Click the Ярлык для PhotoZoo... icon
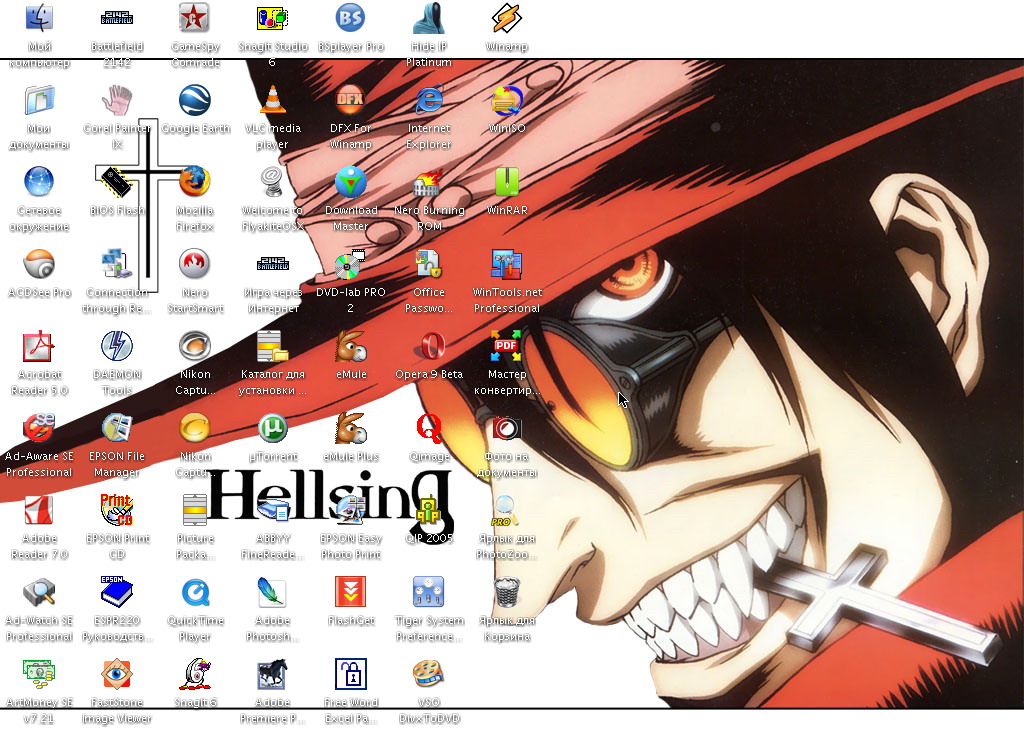Image resolution: width=1024 pixels, height=744 pixels. coord(506,510)
